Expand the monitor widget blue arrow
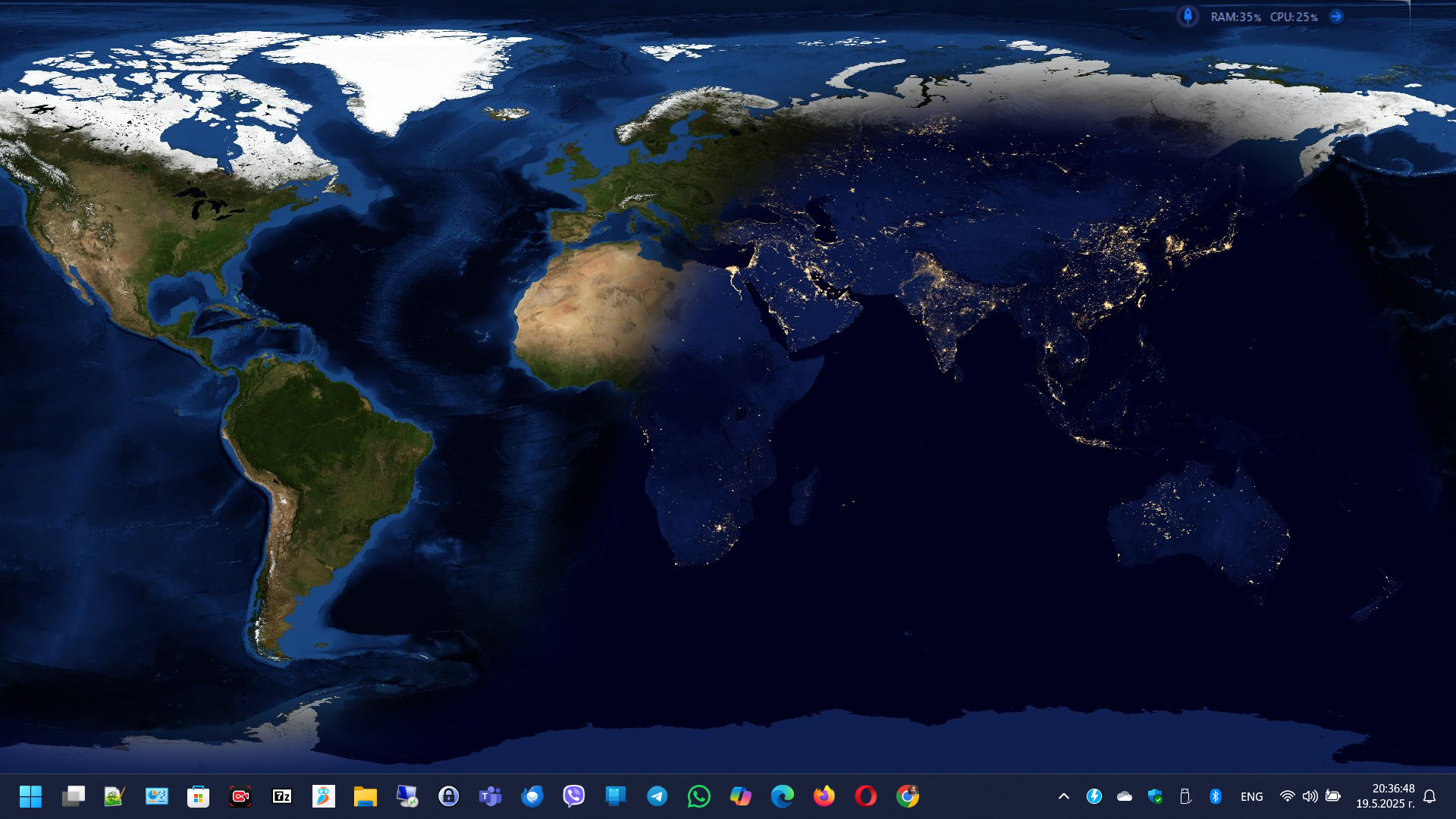 pos(1336,16)
